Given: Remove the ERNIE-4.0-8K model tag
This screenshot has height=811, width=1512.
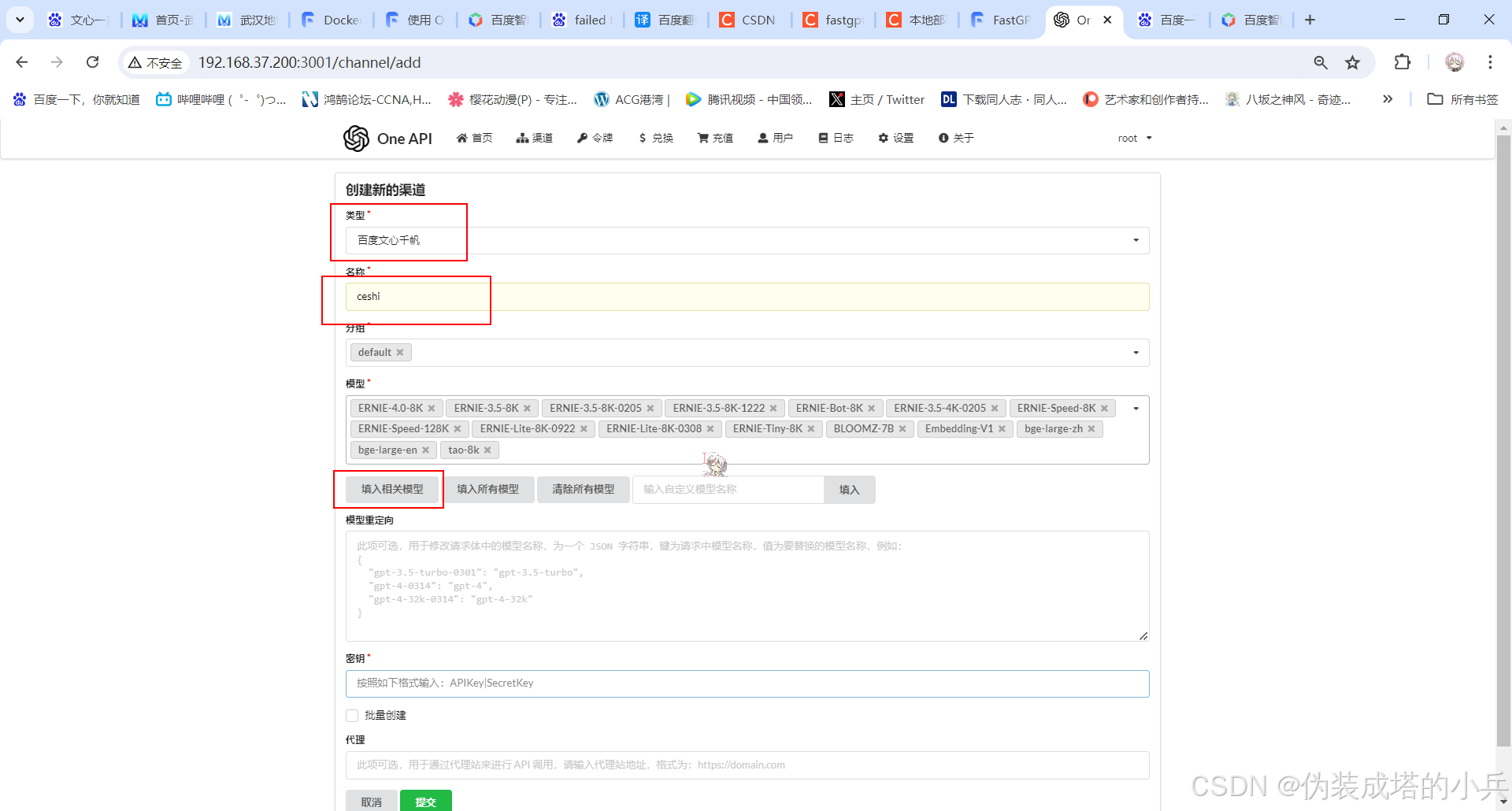Looking at the screenshot, I should pos(432,409).
